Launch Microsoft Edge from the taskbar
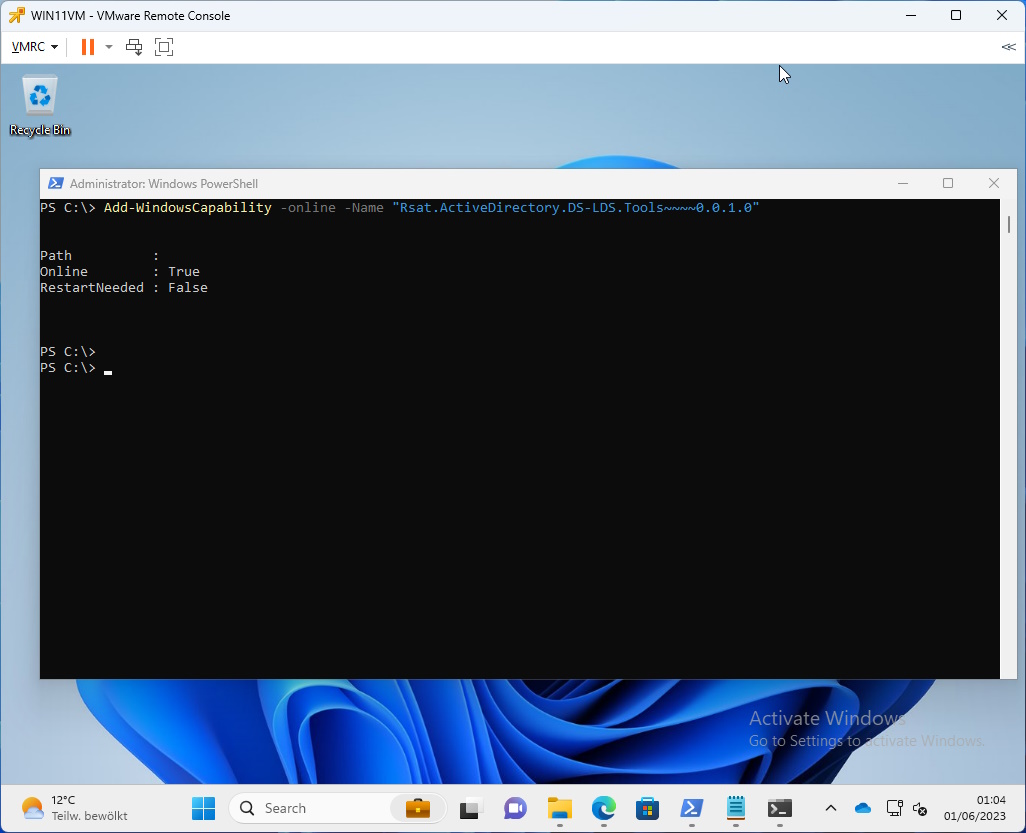The height and width of the screenshot is (833, 1026). click(603, 809)
